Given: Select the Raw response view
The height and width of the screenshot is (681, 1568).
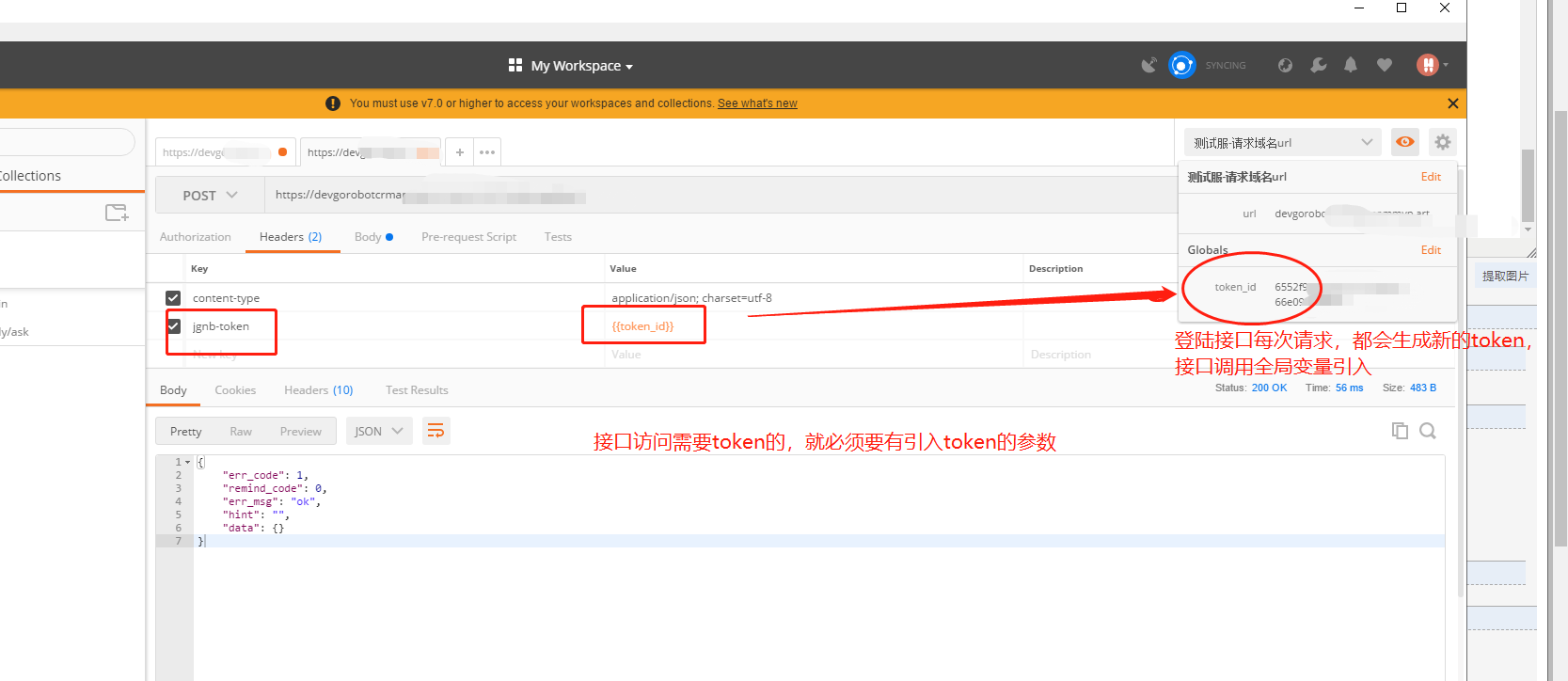Looking at the screenshot, I should (x=241, y=432).
